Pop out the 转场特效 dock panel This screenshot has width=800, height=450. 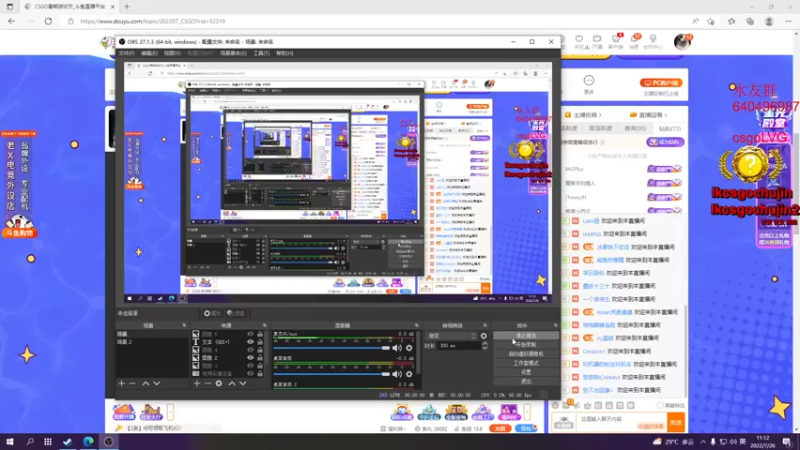point(485,326)
